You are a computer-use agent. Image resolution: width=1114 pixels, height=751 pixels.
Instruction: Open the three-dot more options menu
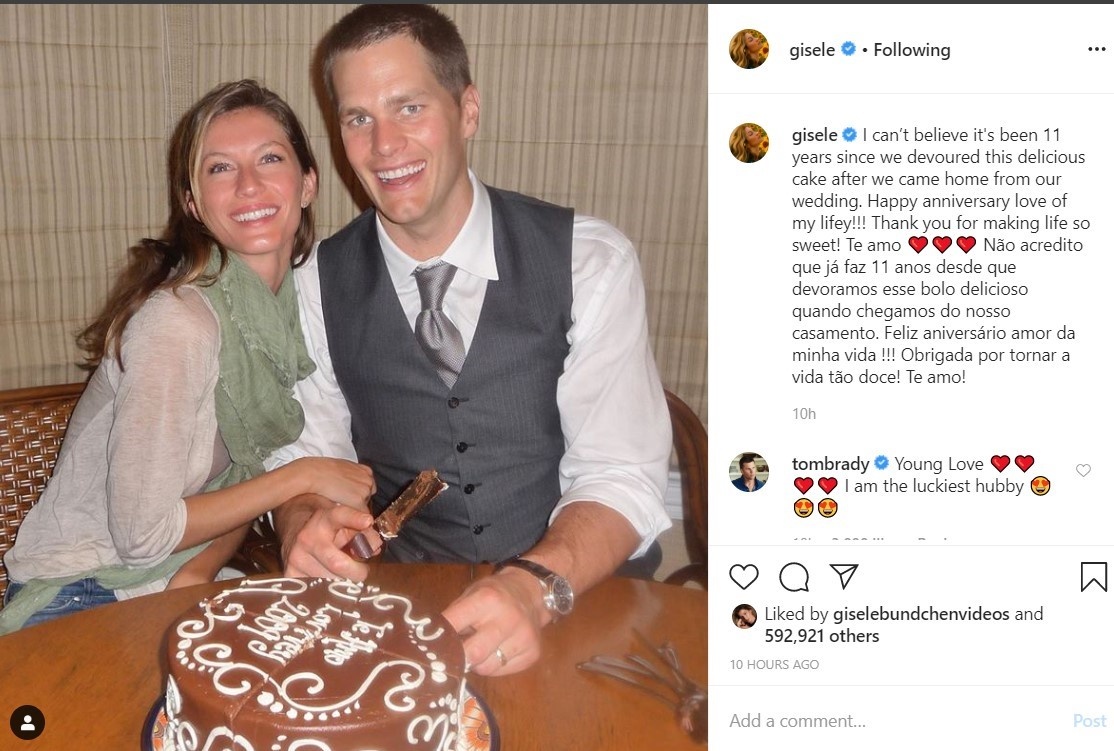point(1096,49)
